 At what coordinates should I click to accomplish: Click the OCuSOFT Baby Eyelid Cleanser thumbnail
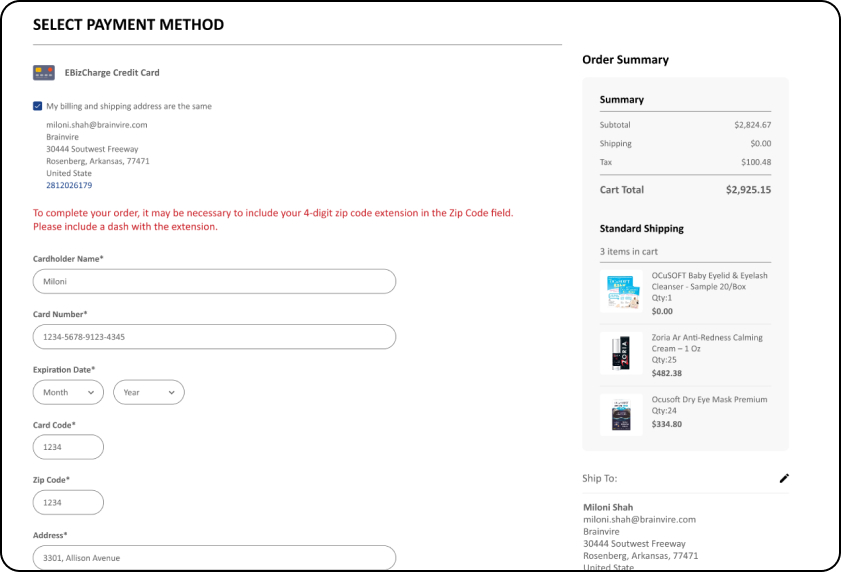[x=621, y=291]
